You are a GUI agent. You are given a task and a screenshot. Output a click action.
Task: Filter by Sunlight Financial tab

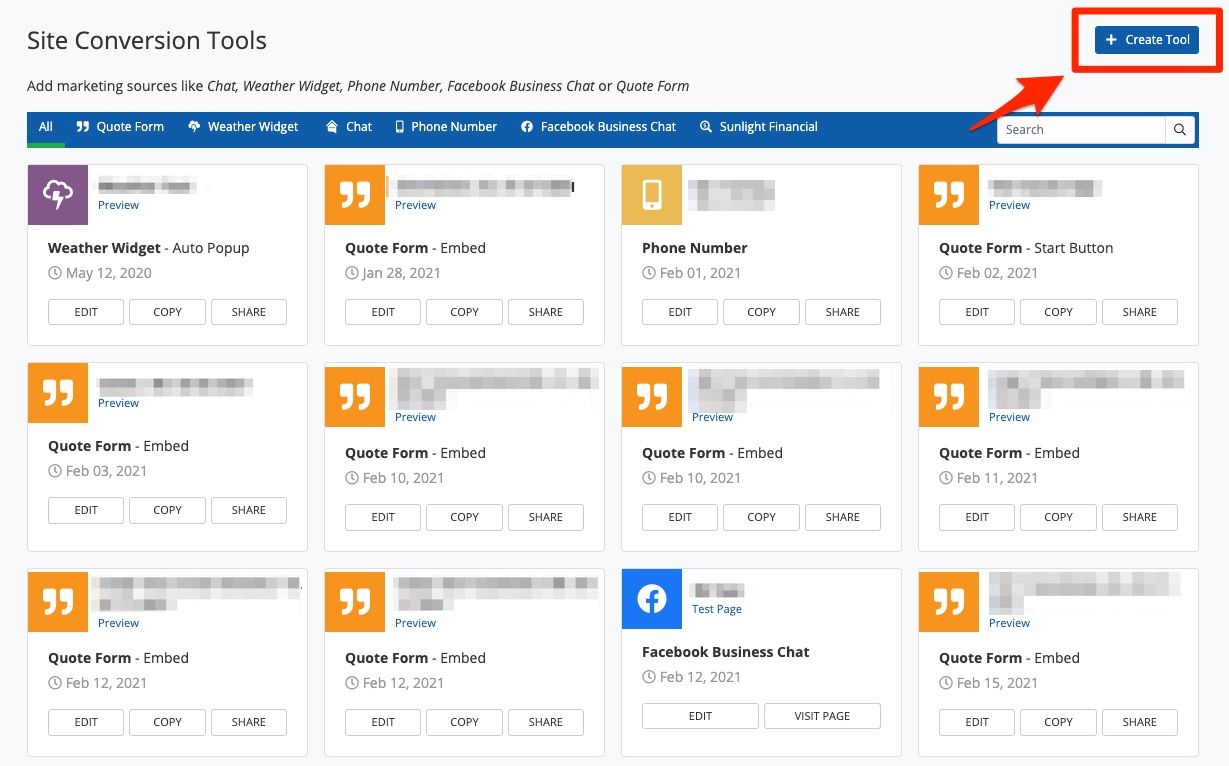coord(758,127)
